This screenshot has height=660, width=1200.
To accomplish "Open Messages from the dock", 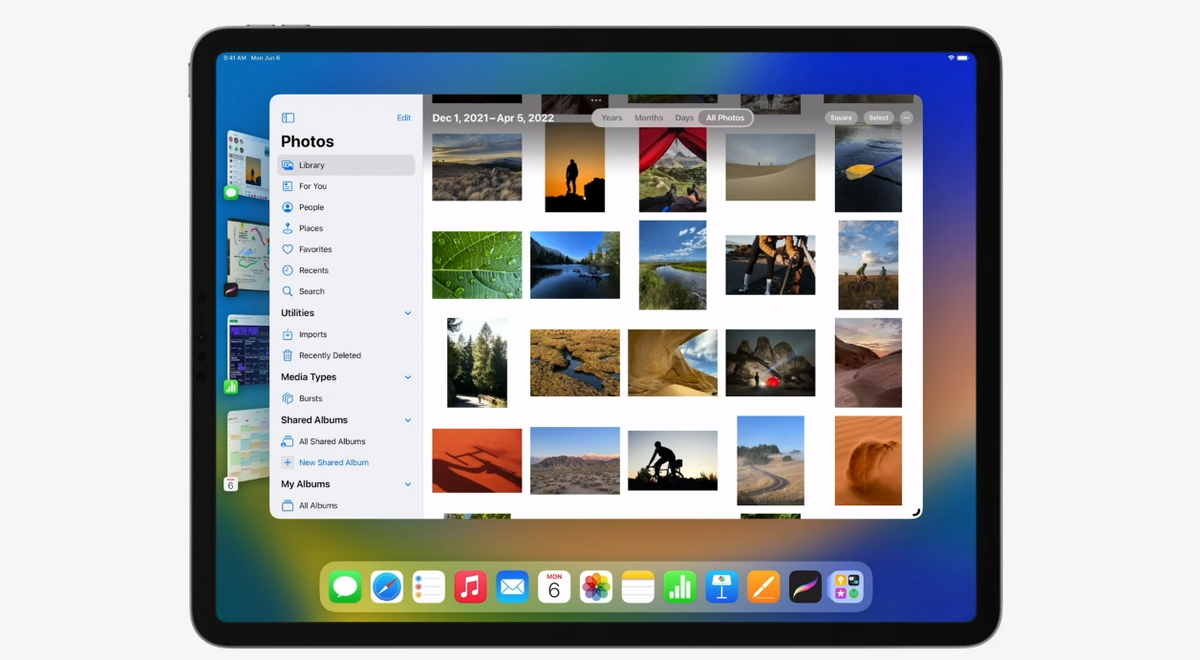I will pyautogui.click(x=345, y=586).
